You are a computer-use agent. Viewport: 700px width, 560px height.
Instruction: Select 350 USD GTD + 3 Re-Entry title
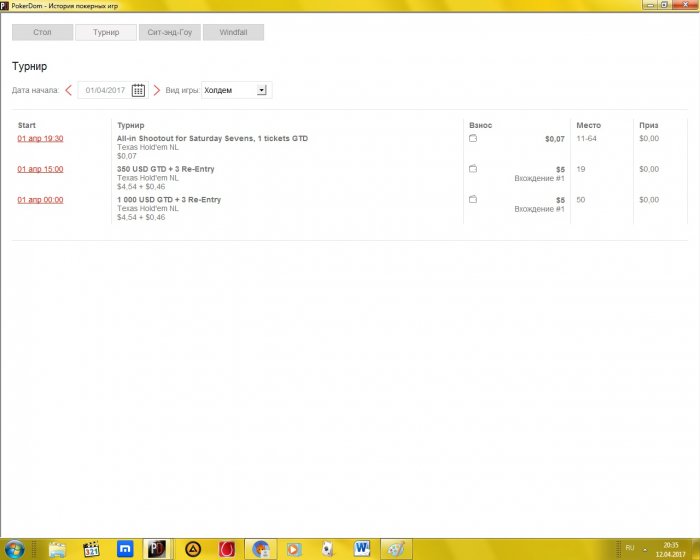(x=166, y=169)
